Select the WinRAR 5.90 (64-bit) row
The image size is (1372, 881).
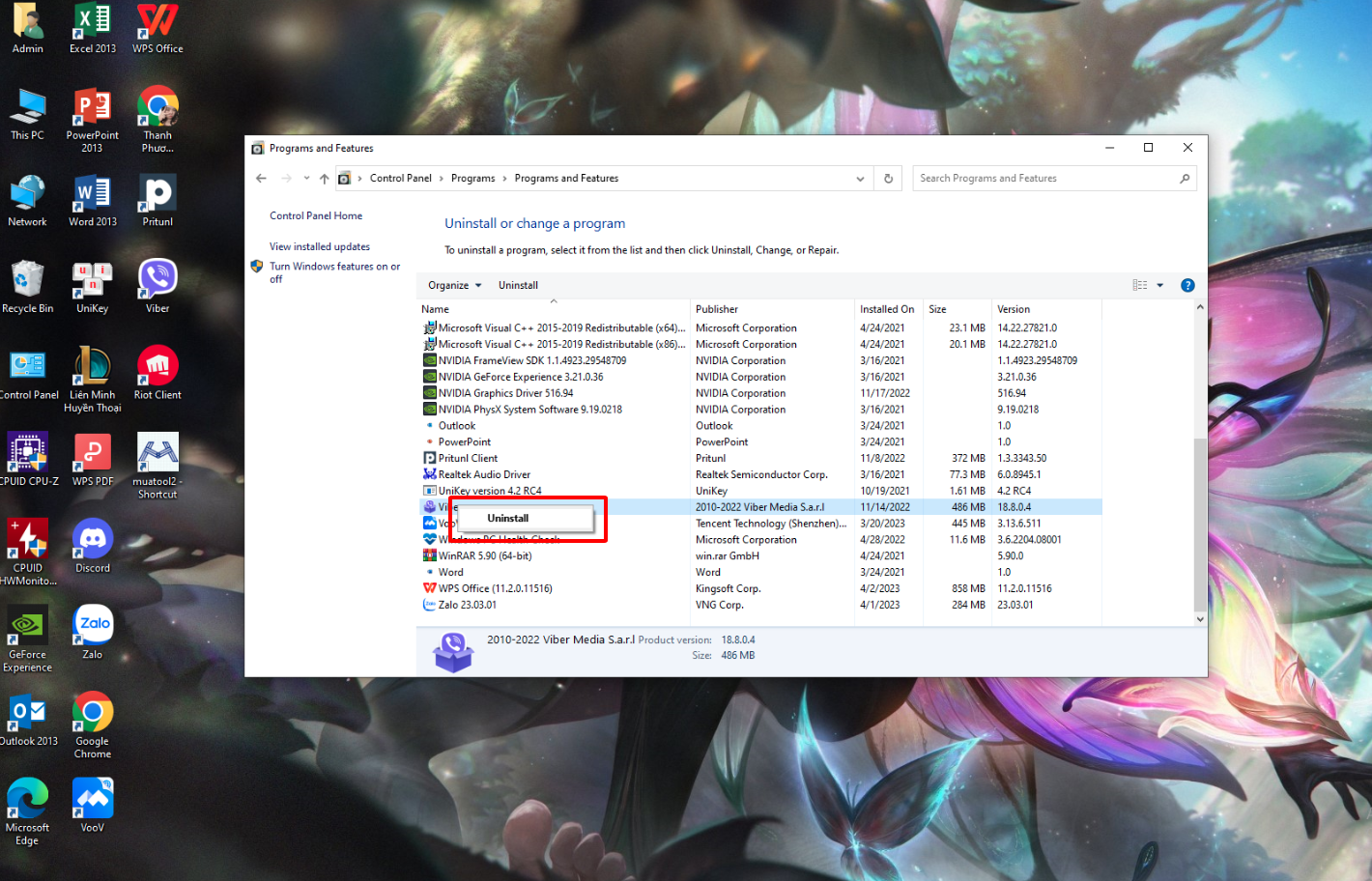pos(760,555)
